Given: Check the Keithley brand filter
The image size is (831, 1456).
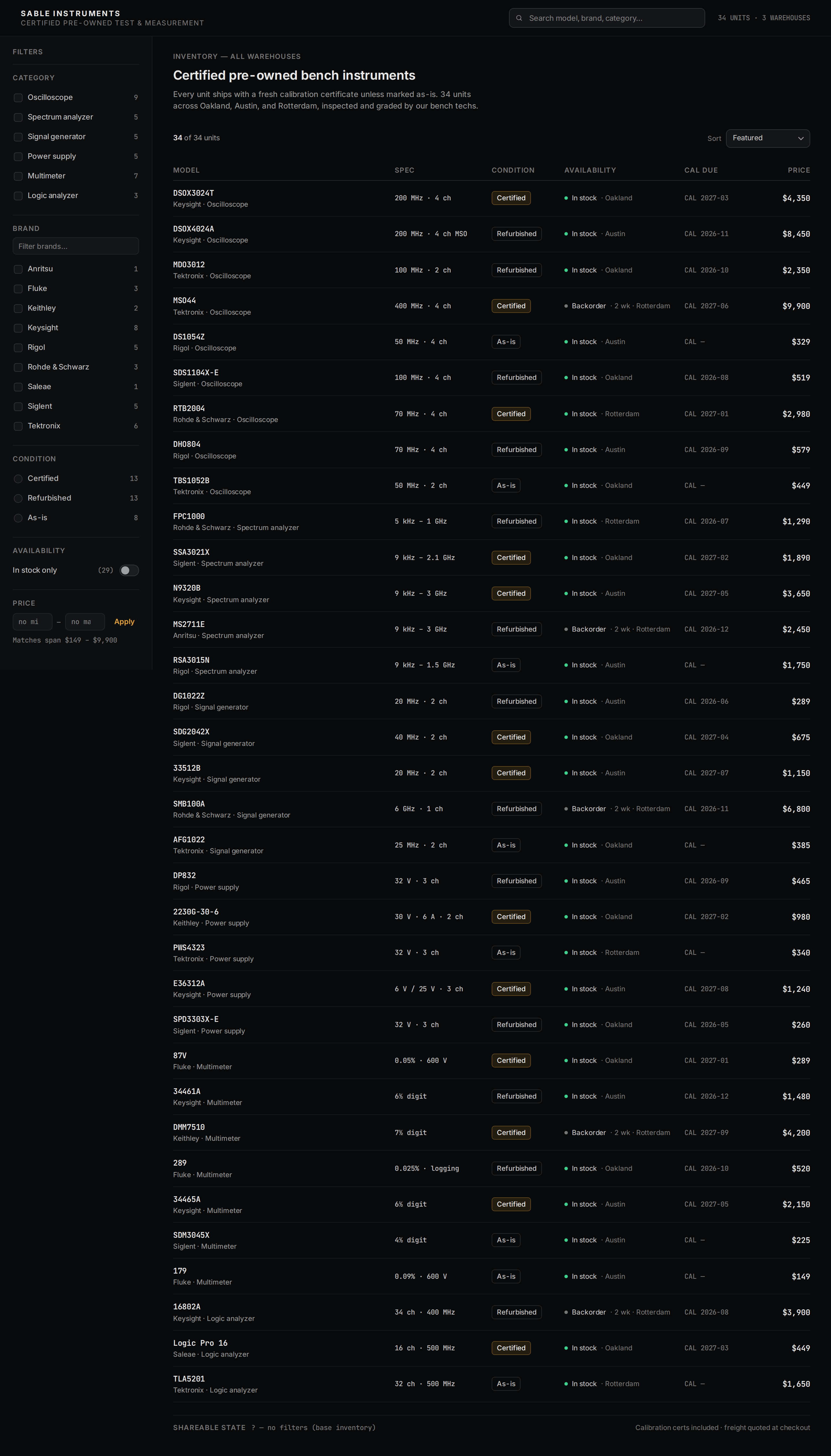Looking at the screenshot, I should click(18, 308).
